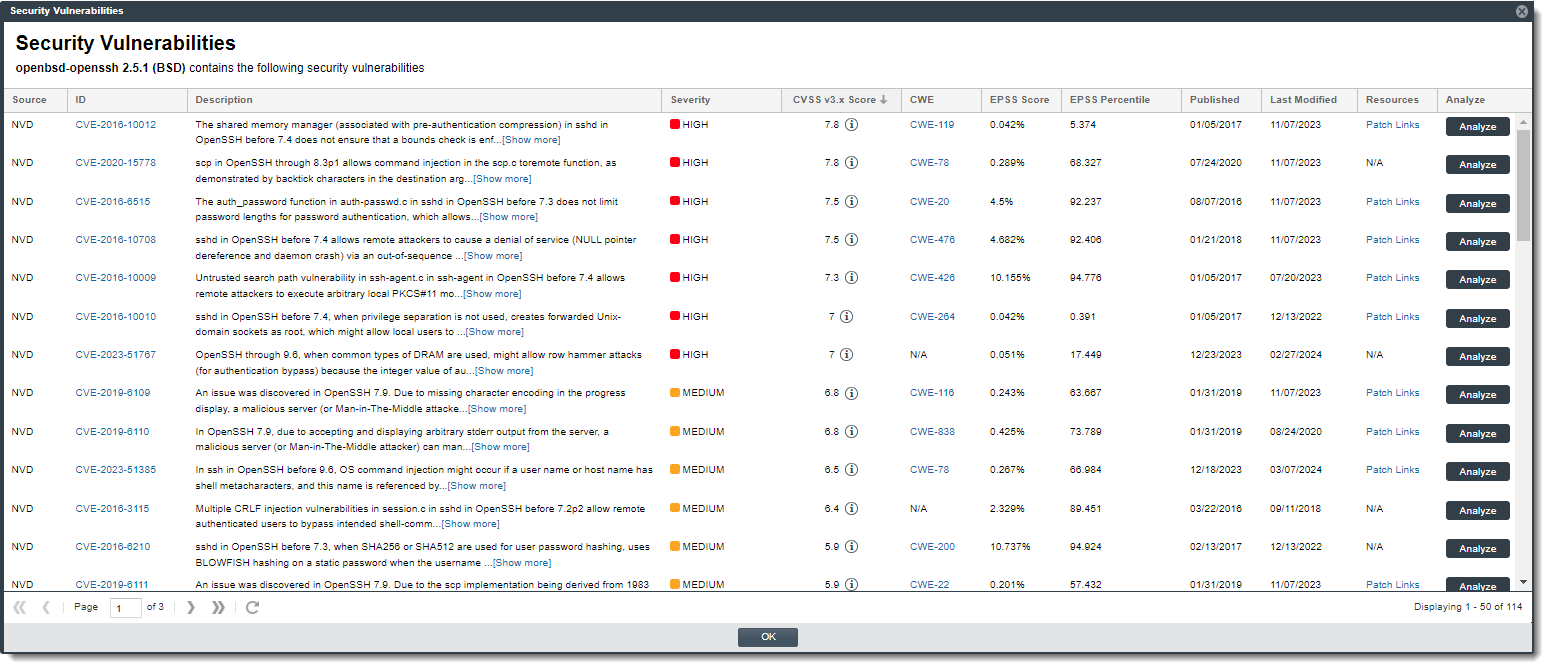Expand description of CVE-2020-15778 with Show more
Viewport: 1549px width, 669px height.
502,179
